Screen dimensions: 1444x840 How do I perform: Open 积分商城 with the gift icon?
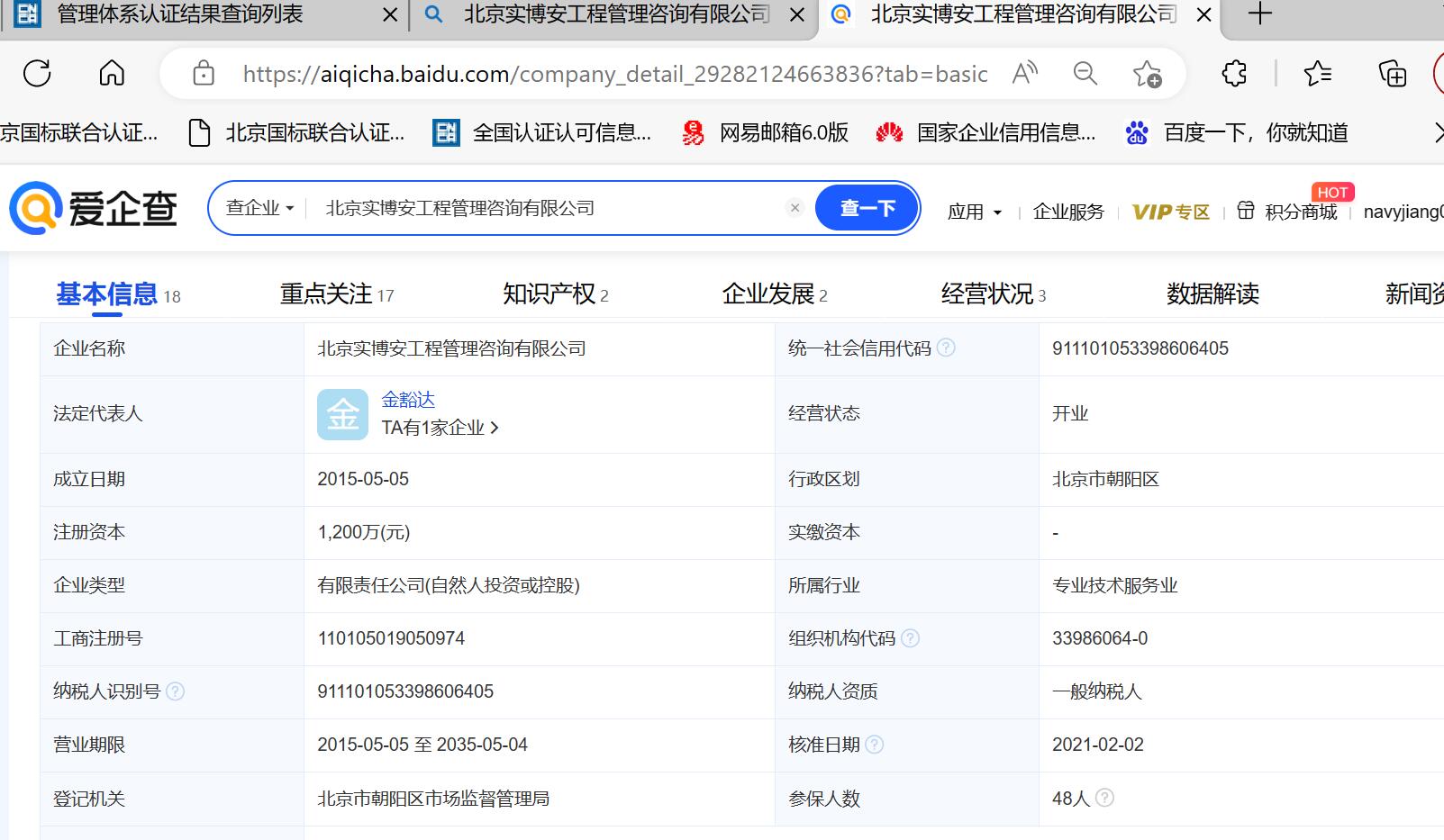coord(1287,212)
